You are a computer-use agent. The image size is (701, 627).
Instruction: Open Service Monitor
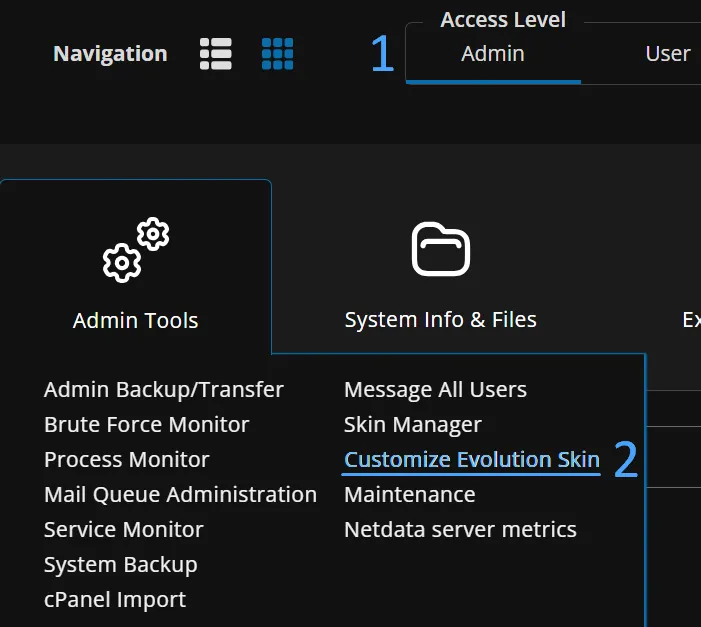pos(124,530)
